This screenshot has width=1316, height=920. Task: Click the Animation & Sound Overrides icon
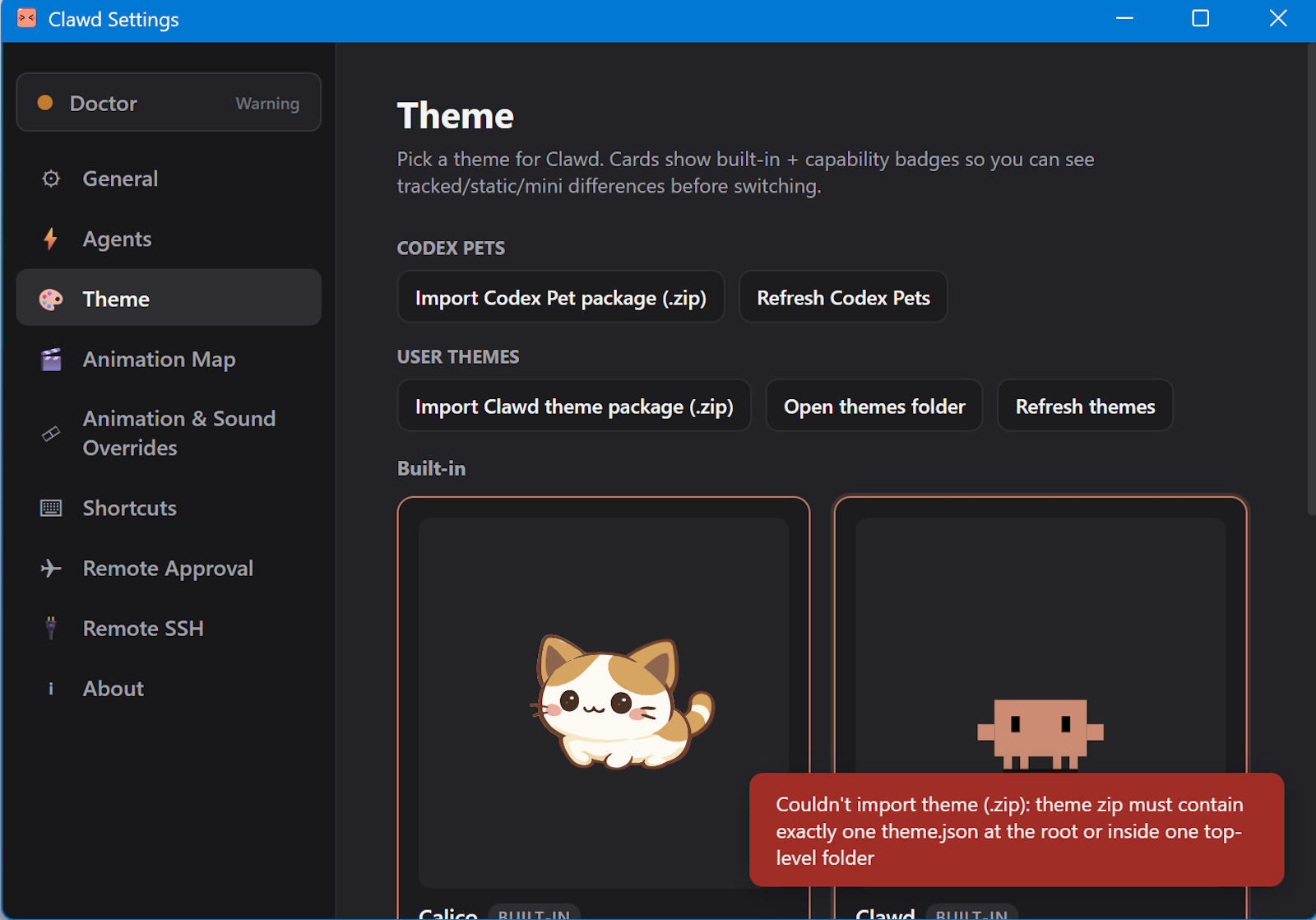point(51,433)
